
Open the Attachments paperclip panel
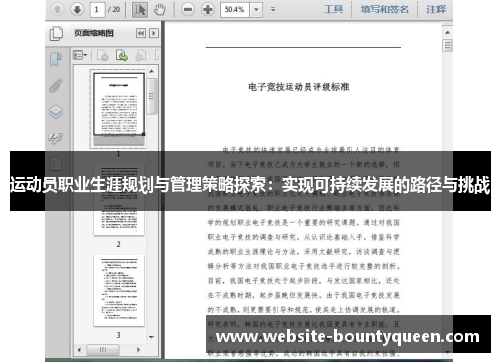point(56,86)
